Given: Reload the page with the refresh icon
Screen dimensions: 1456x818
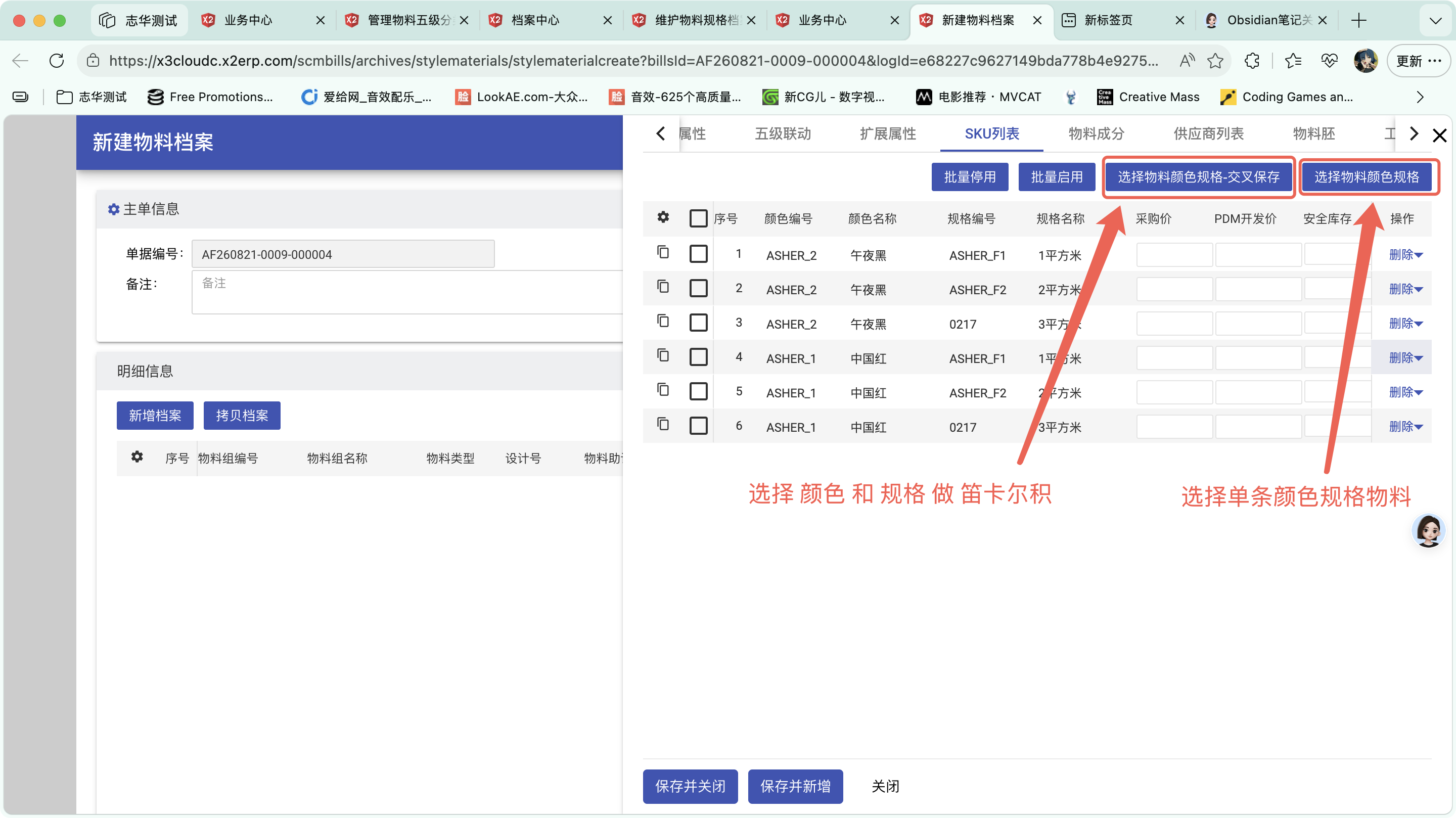Looking at the screenshot, I should point(57,61).
